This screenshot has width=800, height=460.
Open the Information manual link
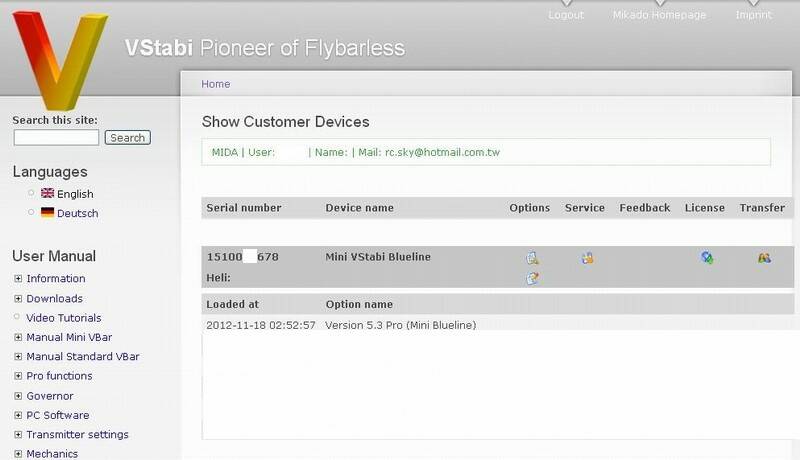click(x=56, y=278)
